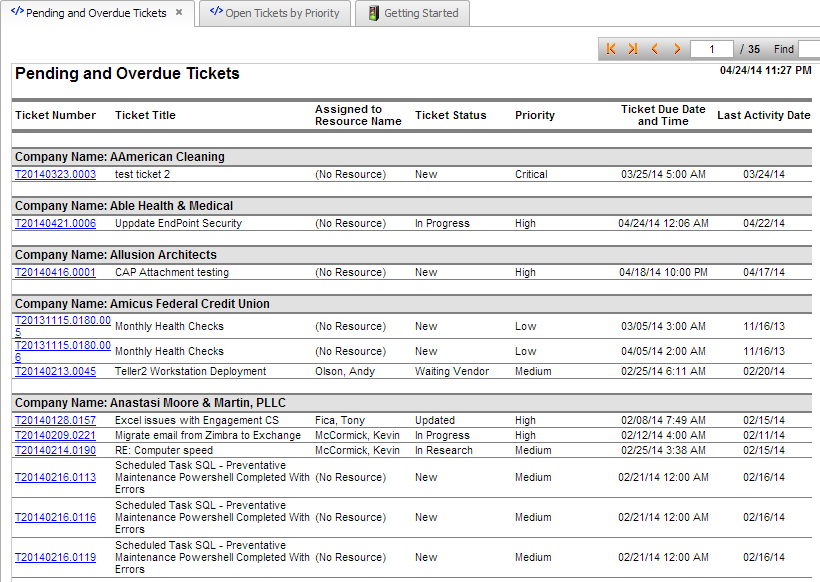The image size is (820, 582).
Task: Open ticket T20140216.0113
Action: [x=55, y=478]
